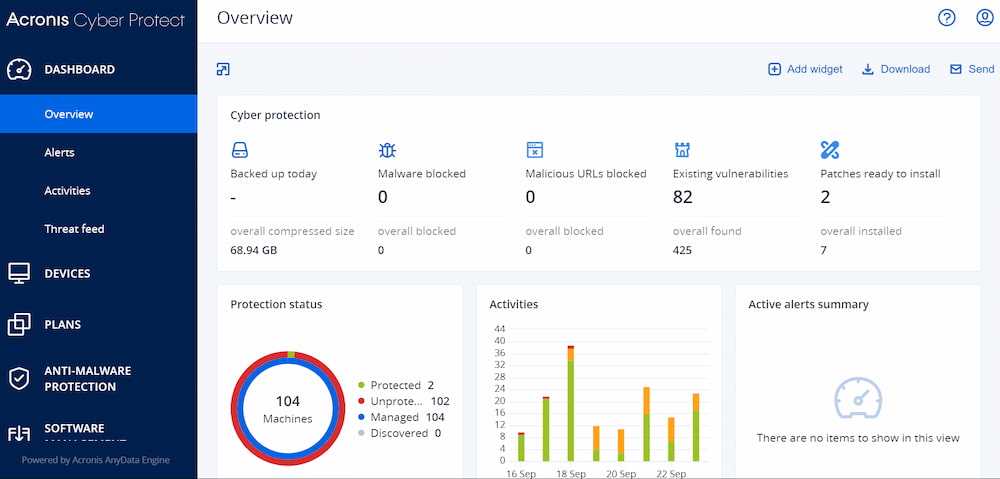
Task: Open the Threat feed page
Action: coord(74,229)
